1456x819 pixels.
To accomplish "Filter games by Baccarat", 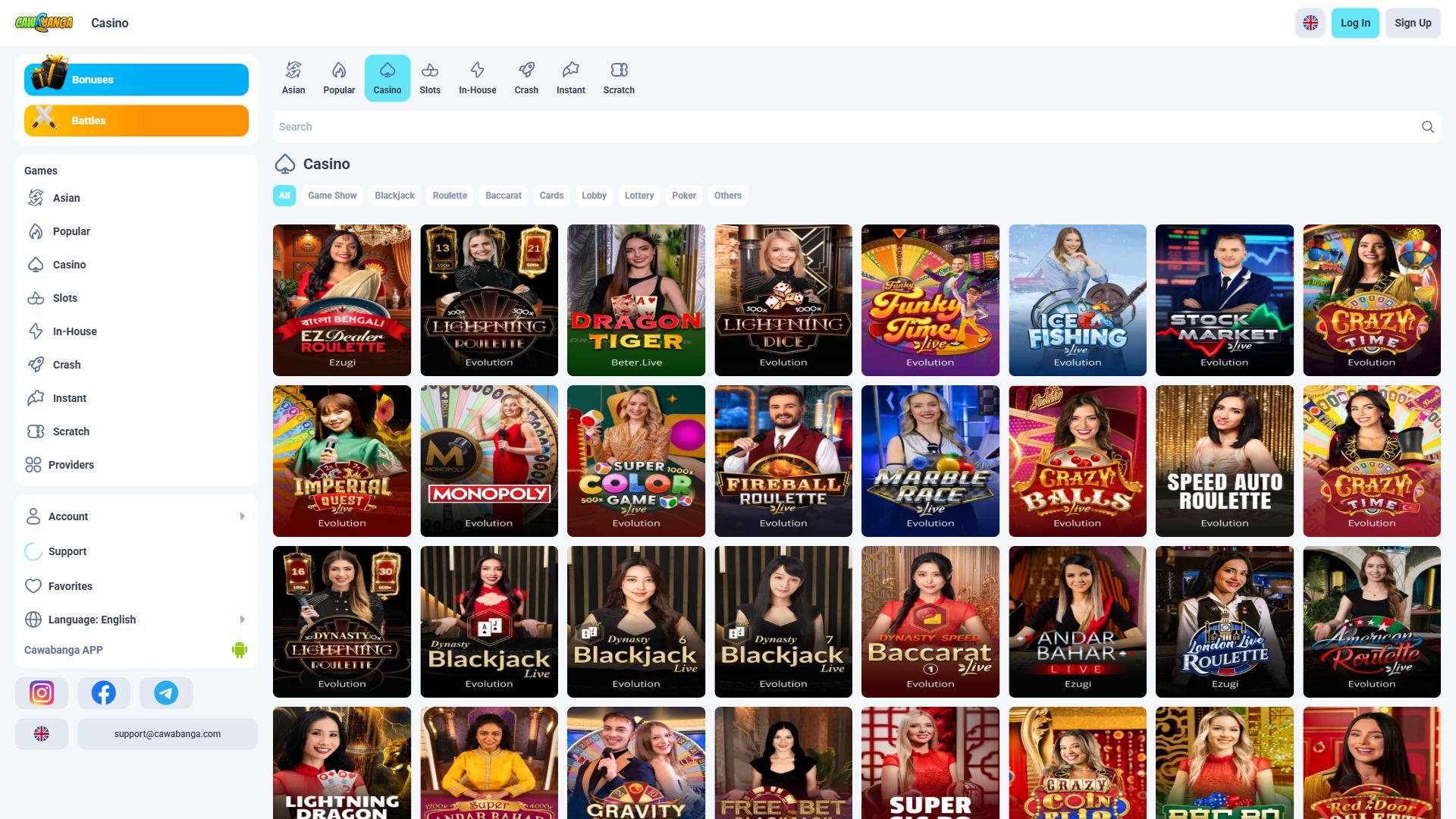I will click(x=504, y=196).
